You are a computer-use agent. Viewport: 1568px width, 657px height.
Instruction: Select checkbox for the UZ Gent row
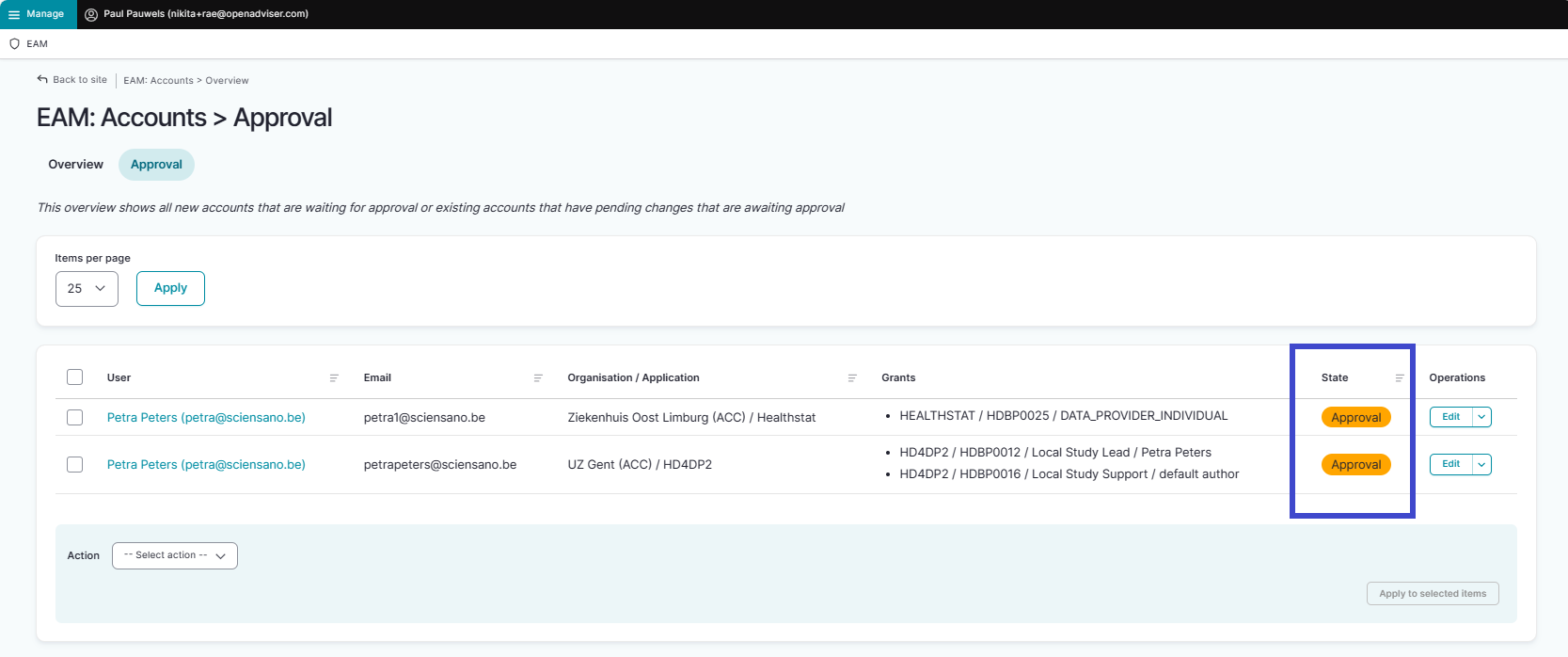pyautogui.click(x=75, y=465)
